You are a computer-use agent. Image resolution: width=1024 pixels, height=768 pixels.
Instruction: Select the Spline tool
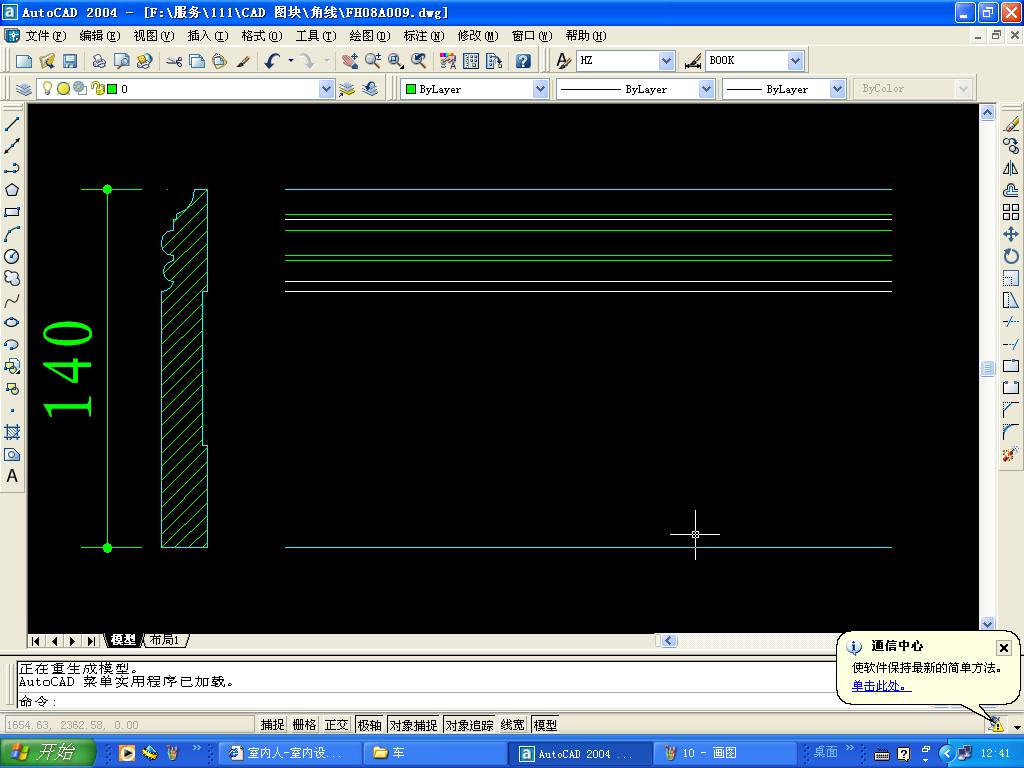tap(12, 300)
